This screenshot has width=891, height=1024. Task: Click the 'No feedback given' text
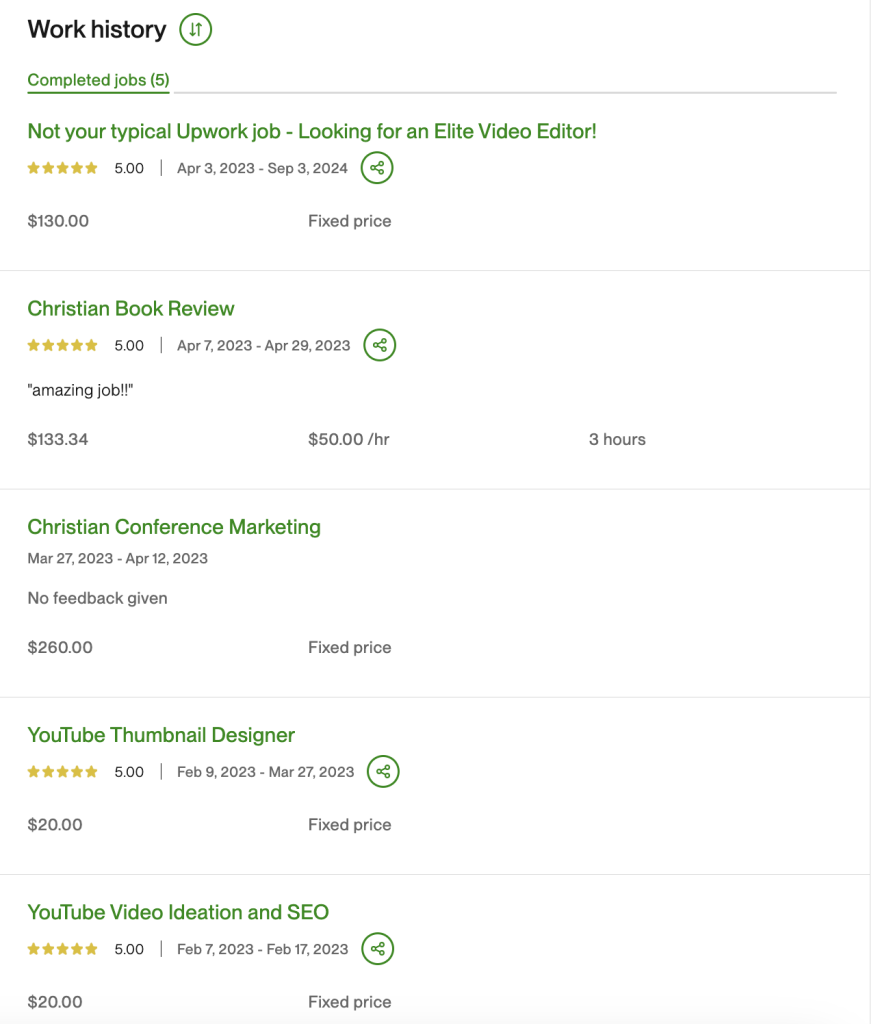(x=97, y=598)
